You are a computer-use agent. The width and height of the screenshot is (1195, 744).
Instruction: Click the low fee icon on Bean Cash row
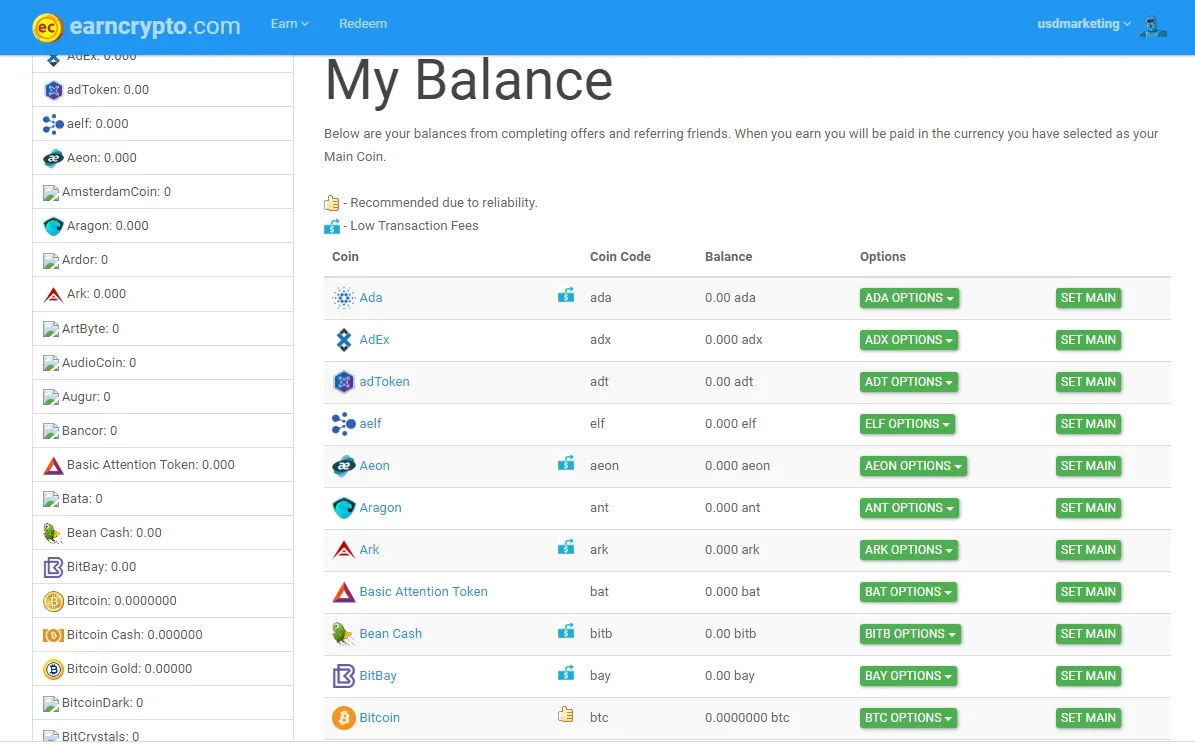click(x=565, y=630)
